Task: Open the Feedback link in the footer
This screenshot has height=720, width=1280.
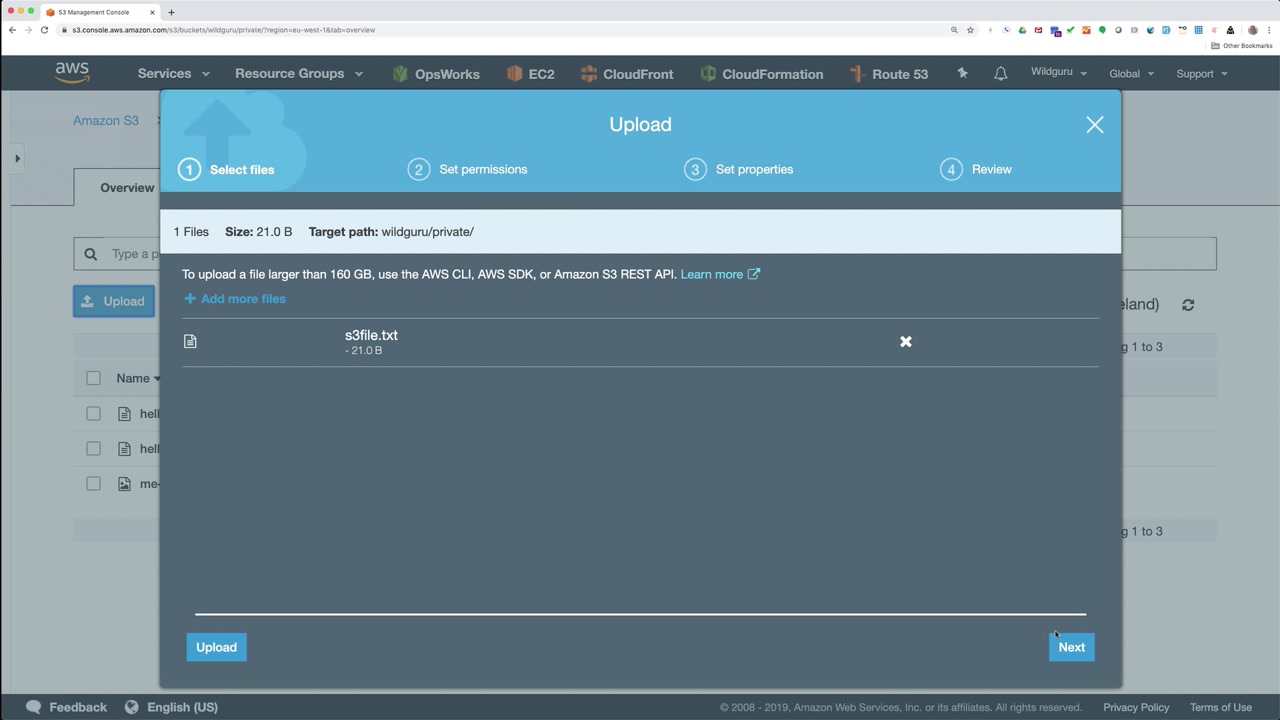Action: tap(66, 707)
